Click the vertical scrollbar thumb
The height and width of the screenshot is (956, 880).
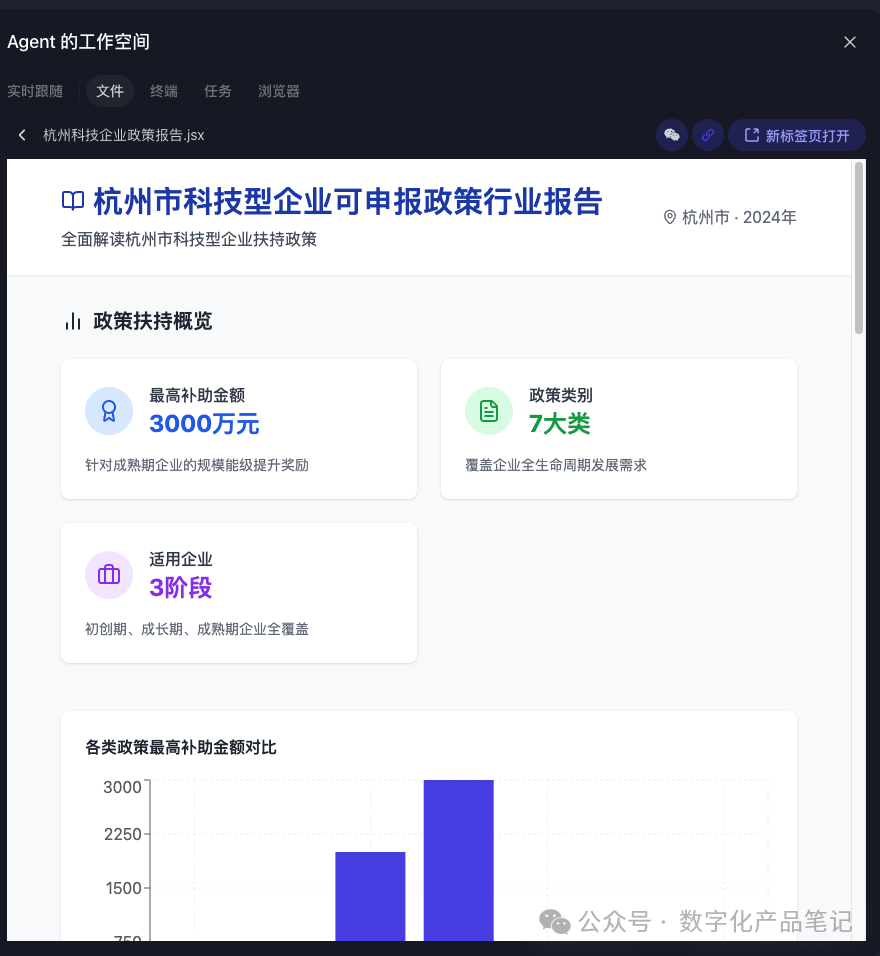(859, 248)
